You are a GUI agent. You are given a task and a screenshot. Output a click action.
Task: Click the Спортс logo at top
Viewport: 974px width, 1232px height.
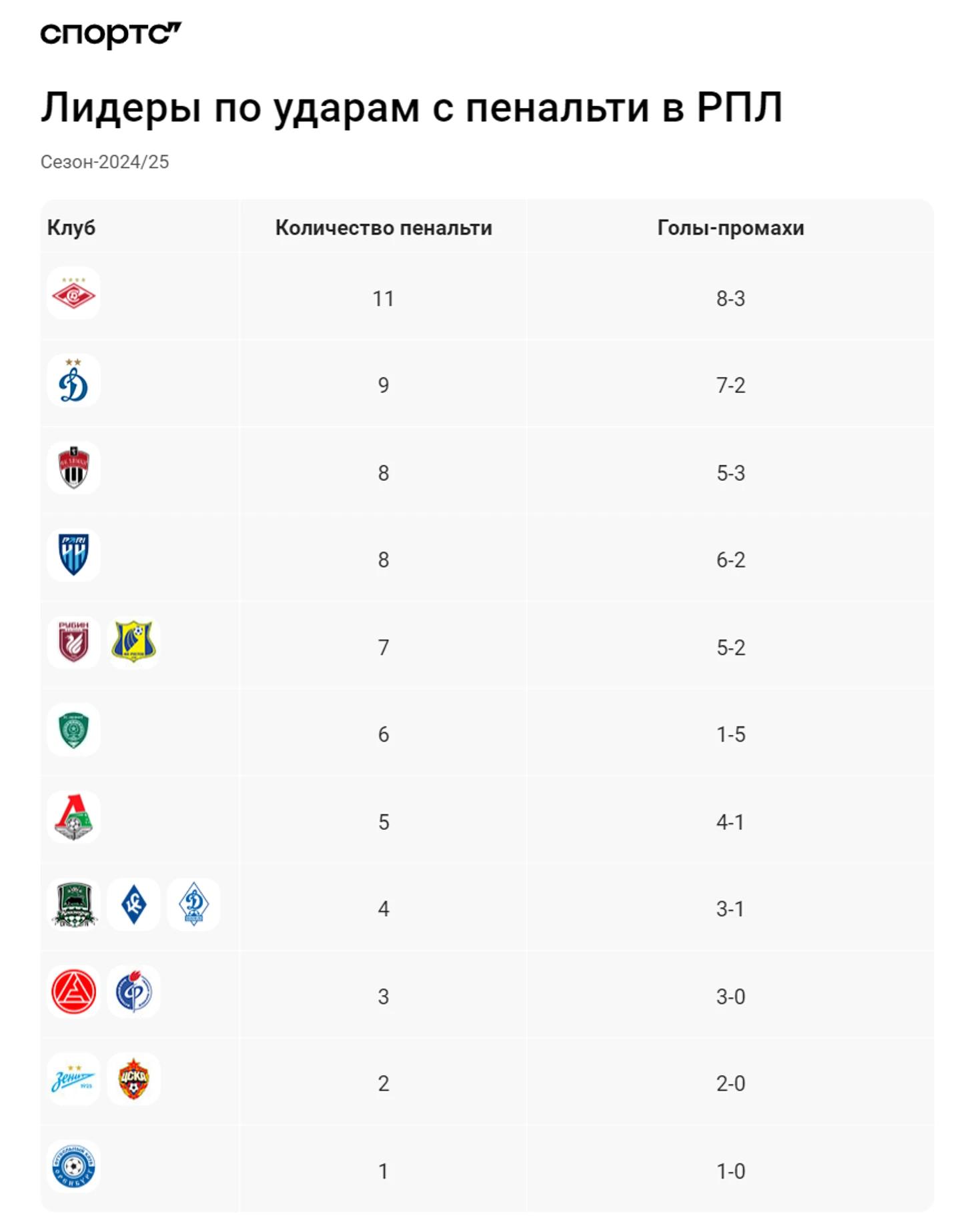(x=110, y=34)
